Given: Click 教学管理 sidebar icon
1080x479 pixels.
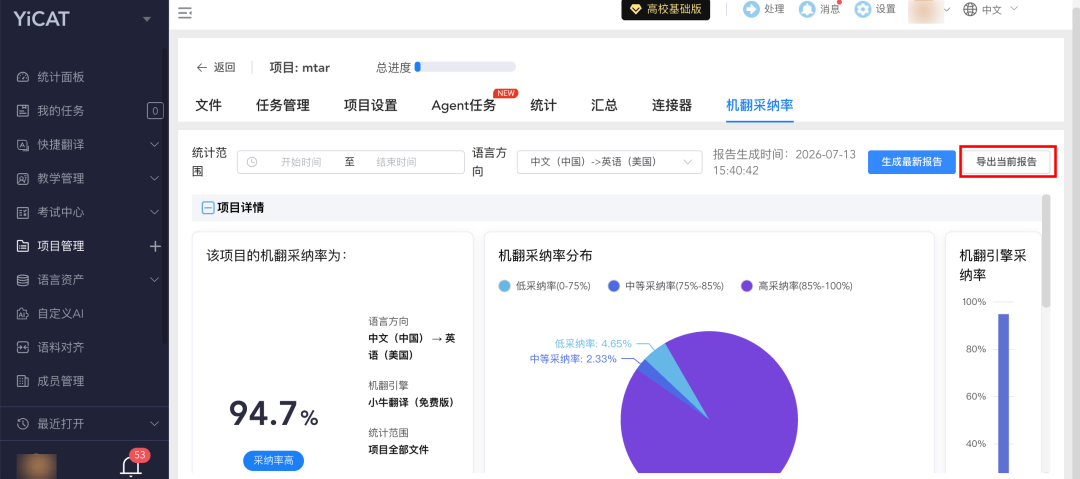Looking at the screenshot, I should (x=23, y=179).
